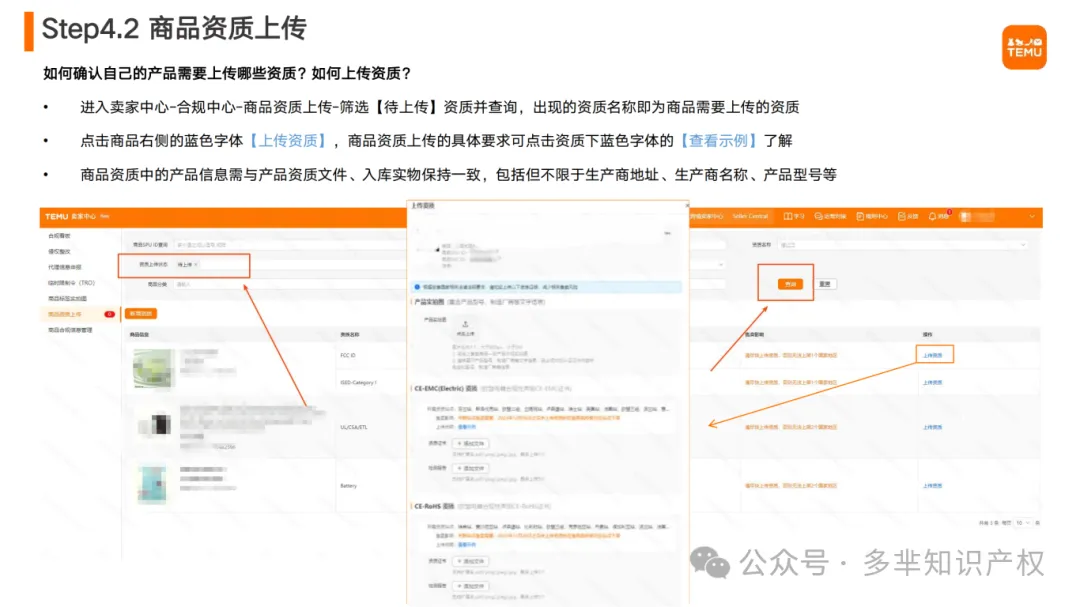Click 上传资质 link in the ISED-Category I row

tap(933, 382)
